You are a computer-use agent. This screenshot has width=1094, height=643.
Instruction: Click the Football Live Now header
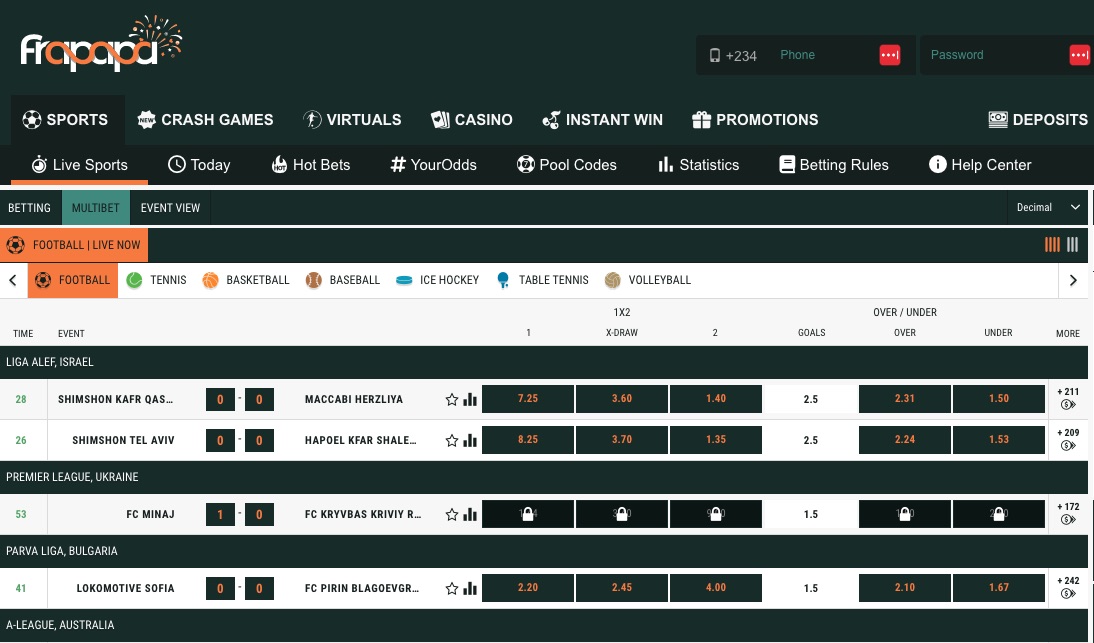pos(74,245)
